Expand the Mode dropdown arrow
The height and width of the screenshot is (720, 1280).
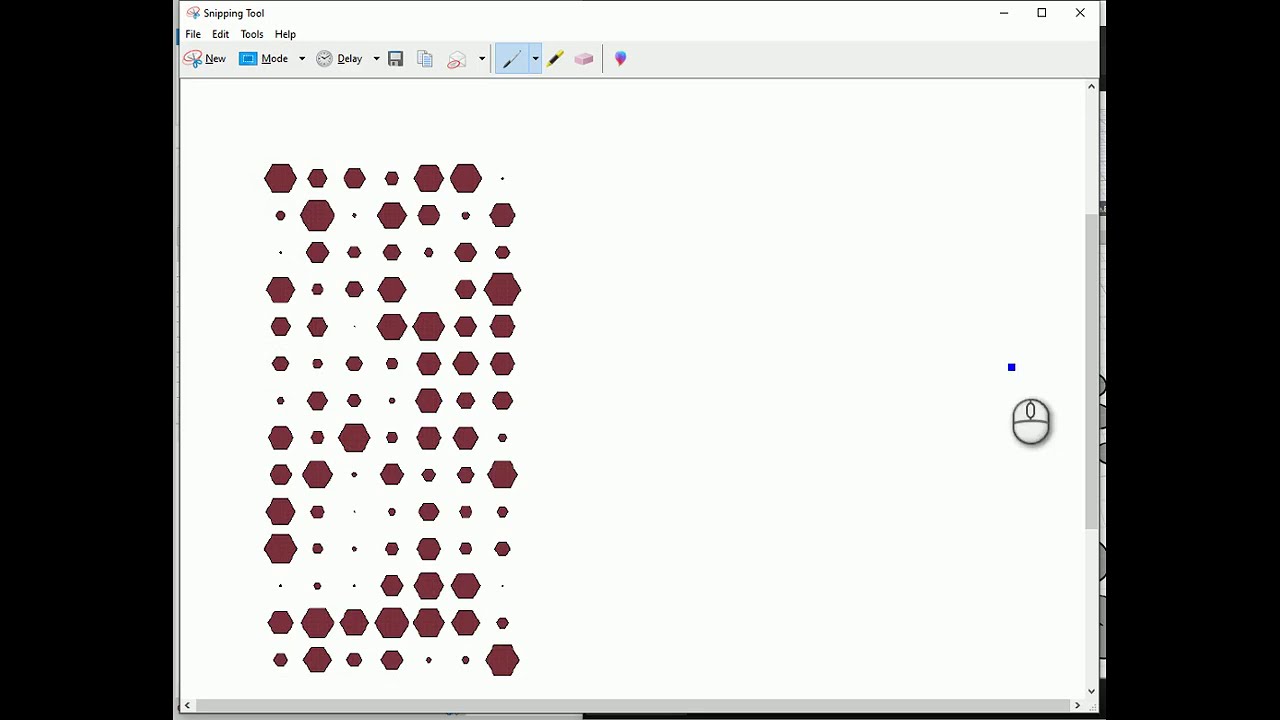click(x=302, y=59)
